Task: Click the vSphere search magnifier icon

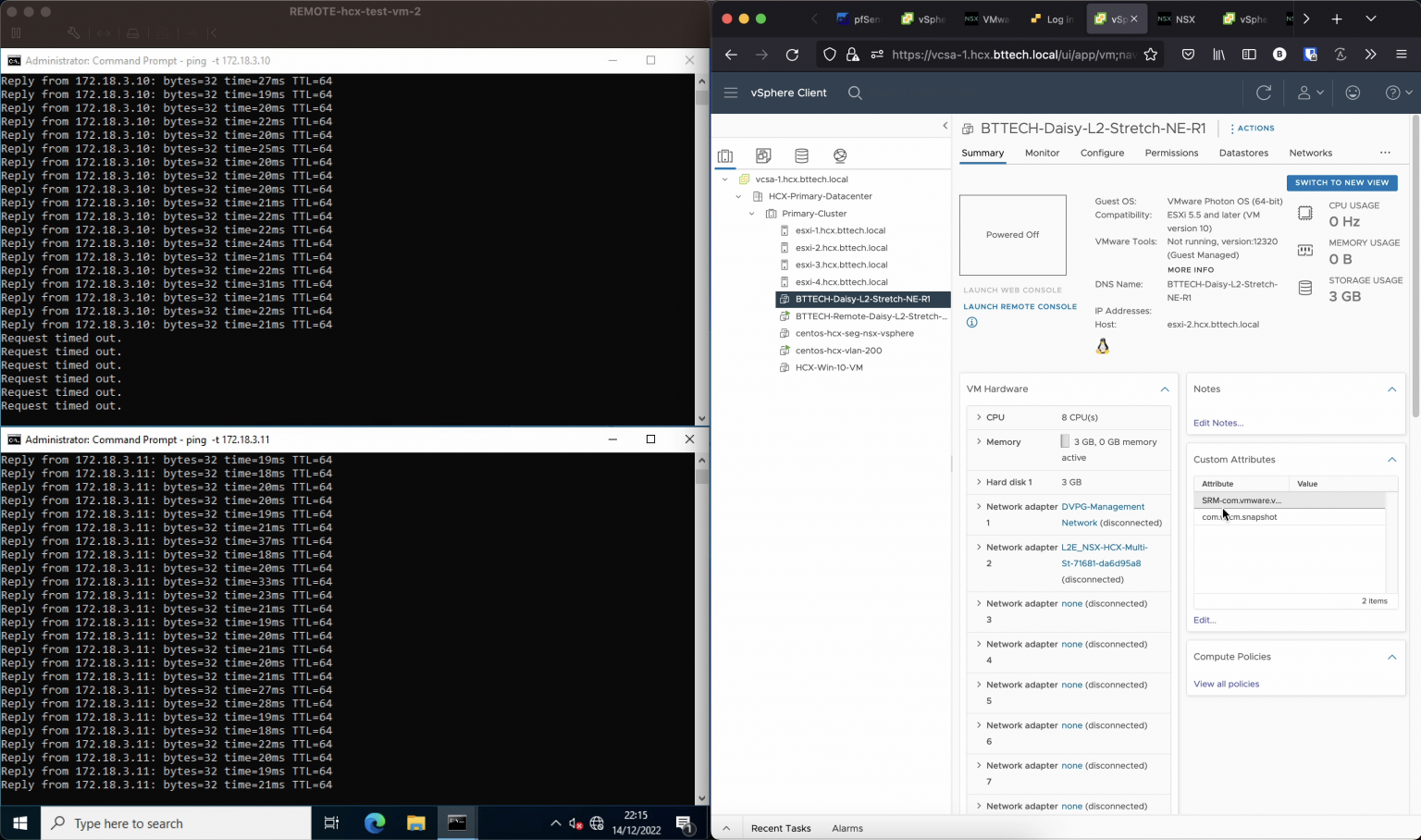Action: (855, 93)
